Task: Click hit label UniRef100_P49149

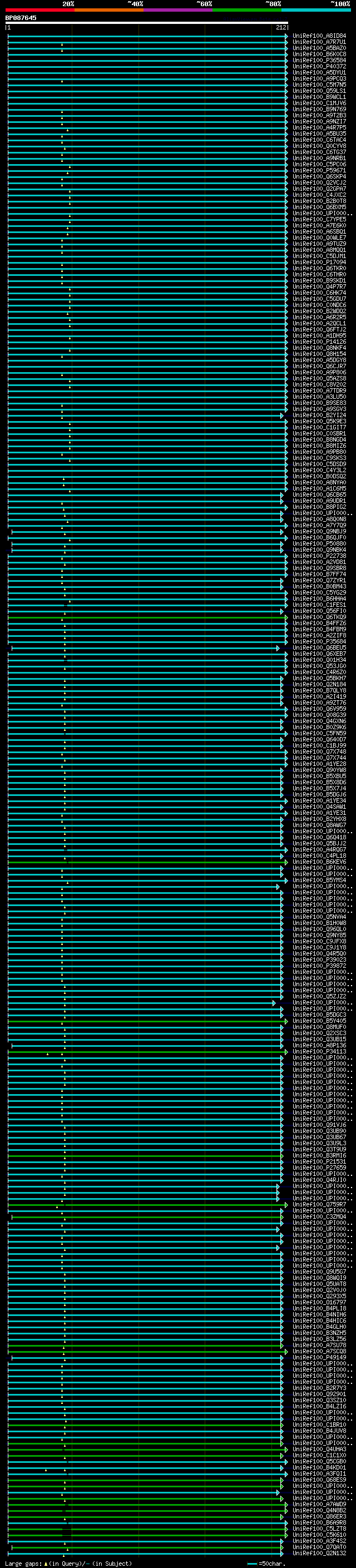Action: (x=319, y=1357)
